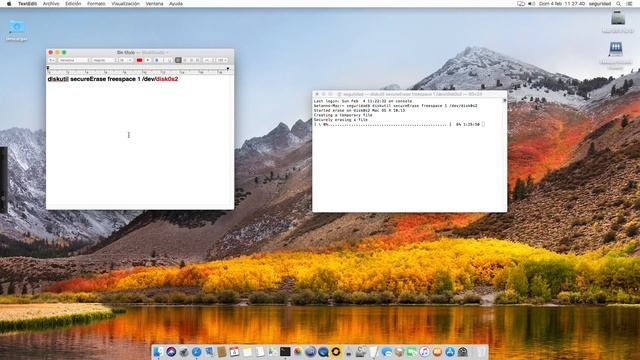This screenshot has height=360, width=640.
Task: Open Notification Center icon
Action: click(629, 4)
